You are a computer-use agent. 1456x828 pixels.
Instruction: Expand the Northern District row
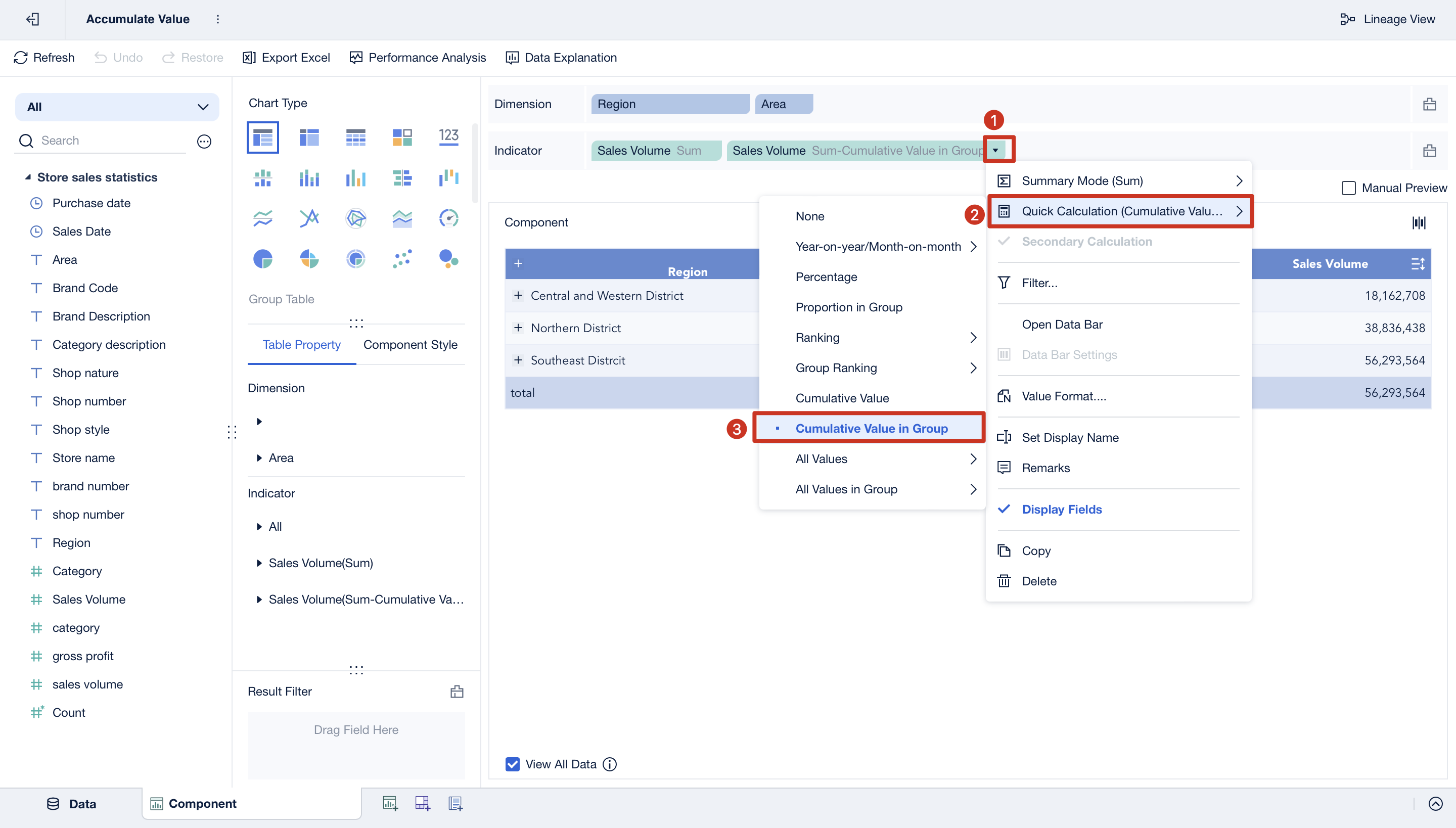coord(518,328)
